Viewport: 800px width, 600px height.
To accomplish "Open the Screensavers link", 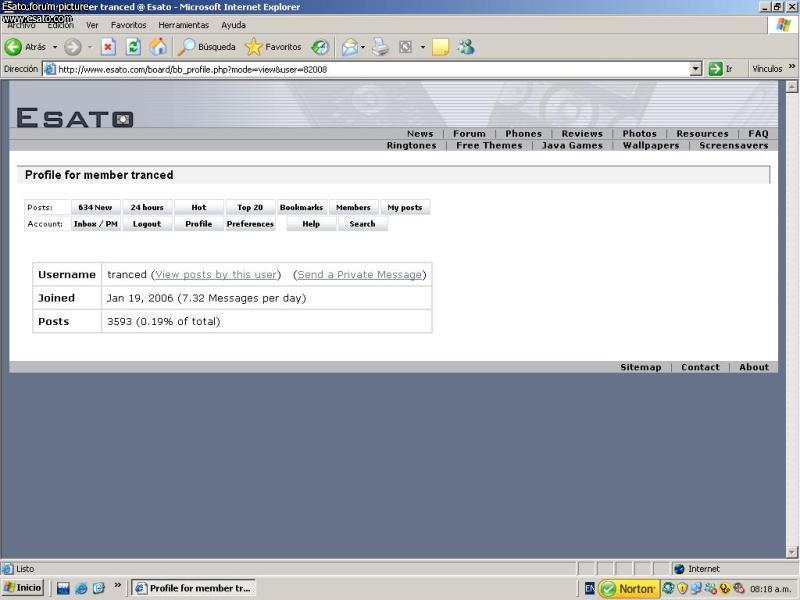I will [734, 145].
